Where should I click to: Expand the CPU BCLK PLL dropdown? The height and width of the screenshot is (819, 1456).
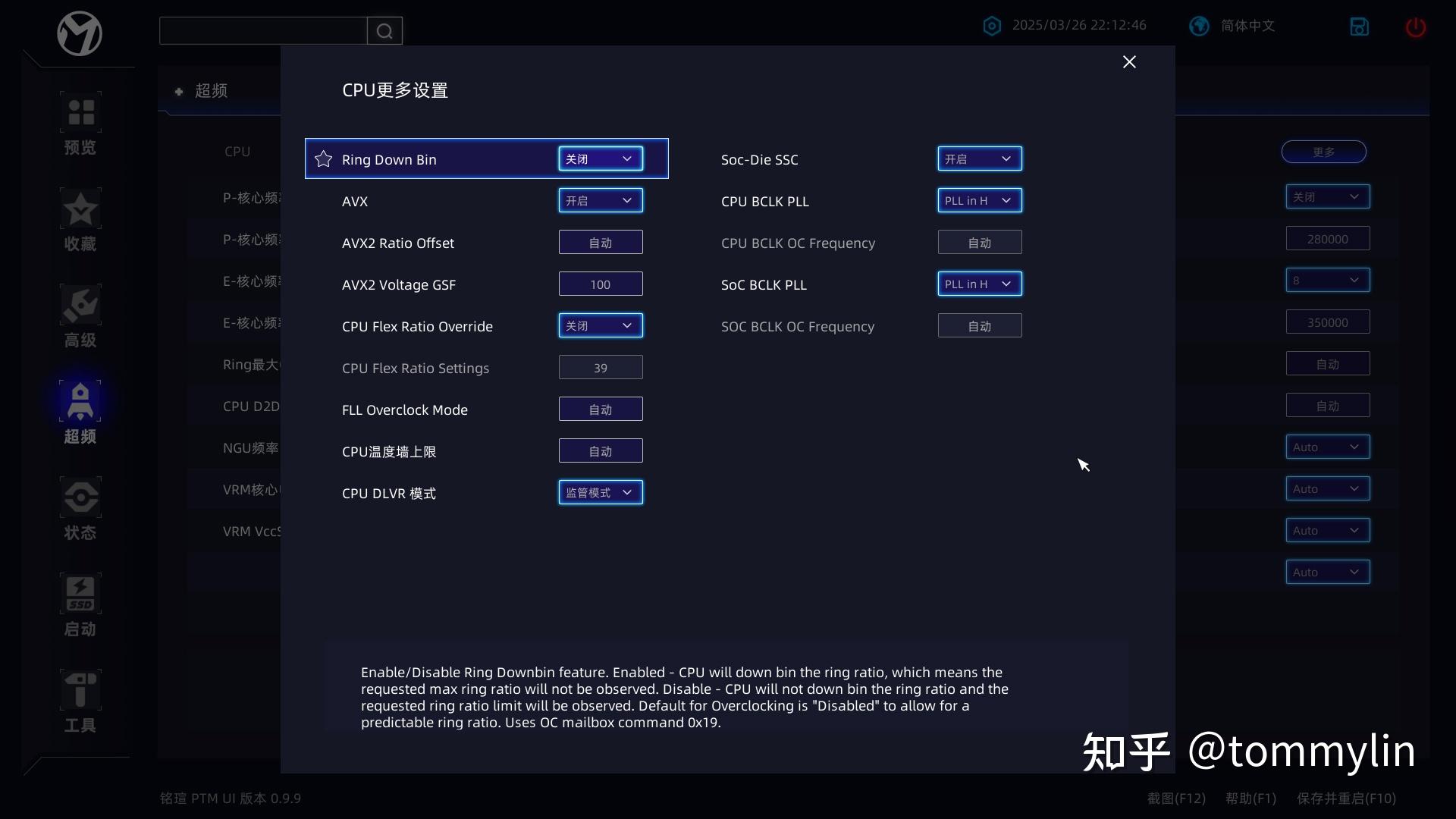pos(979,201)
